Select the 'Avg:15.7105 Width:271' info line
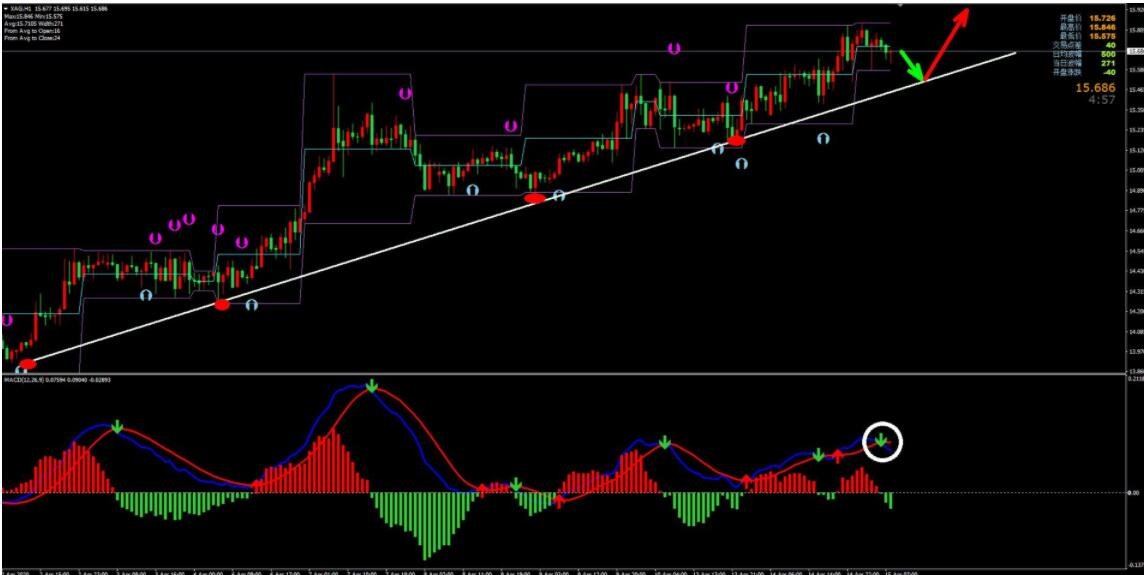The image size is (1144, 575). pyautogui.click(x=33, y=22)
